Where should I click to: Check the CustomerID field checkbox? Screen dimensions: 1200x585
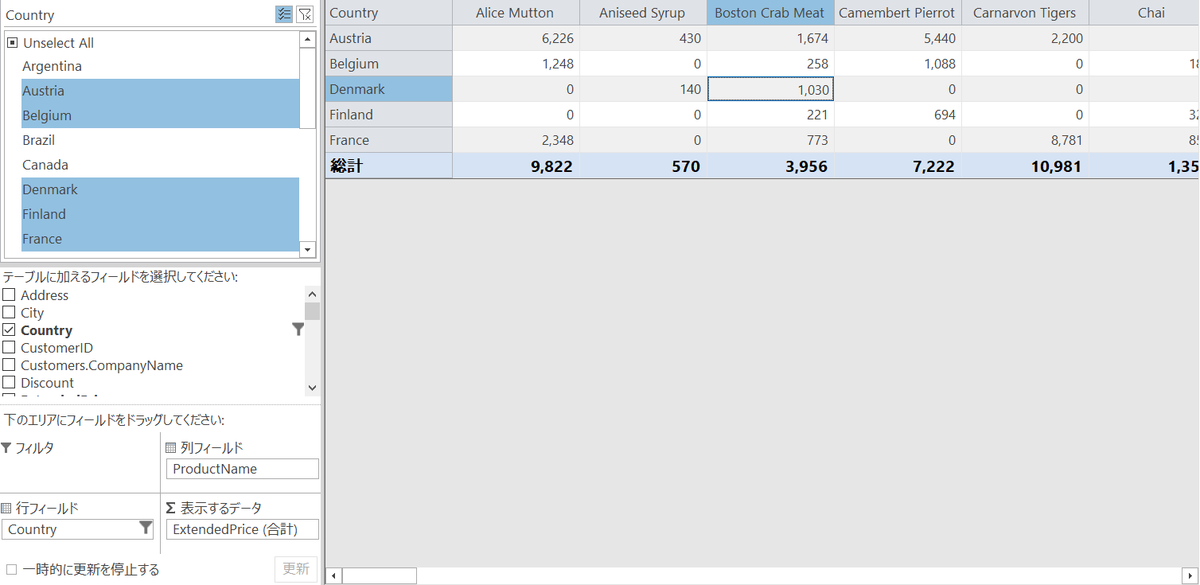point(9,348)
